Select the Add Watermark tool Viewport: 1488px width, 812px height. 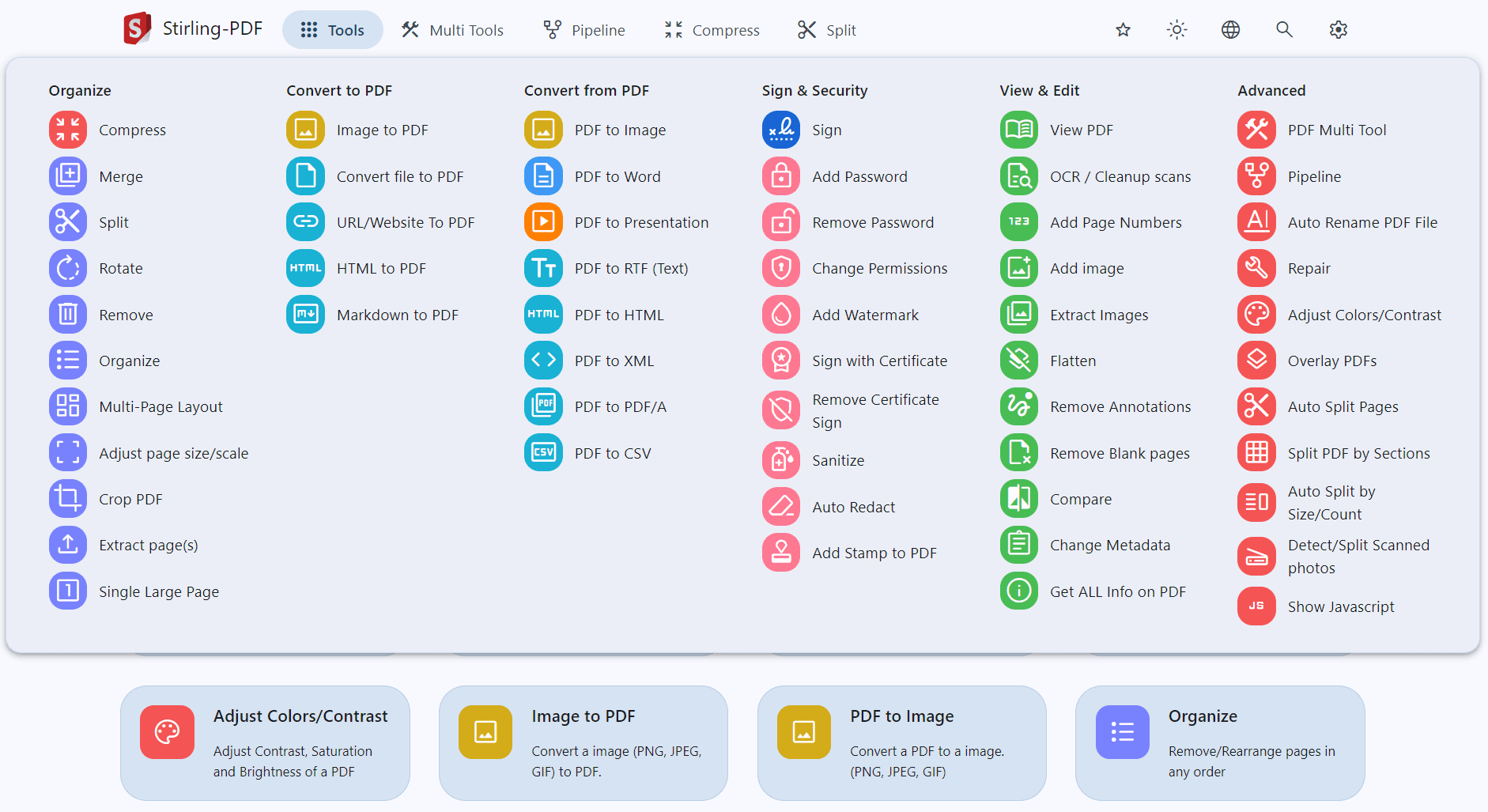click(865, 314)
